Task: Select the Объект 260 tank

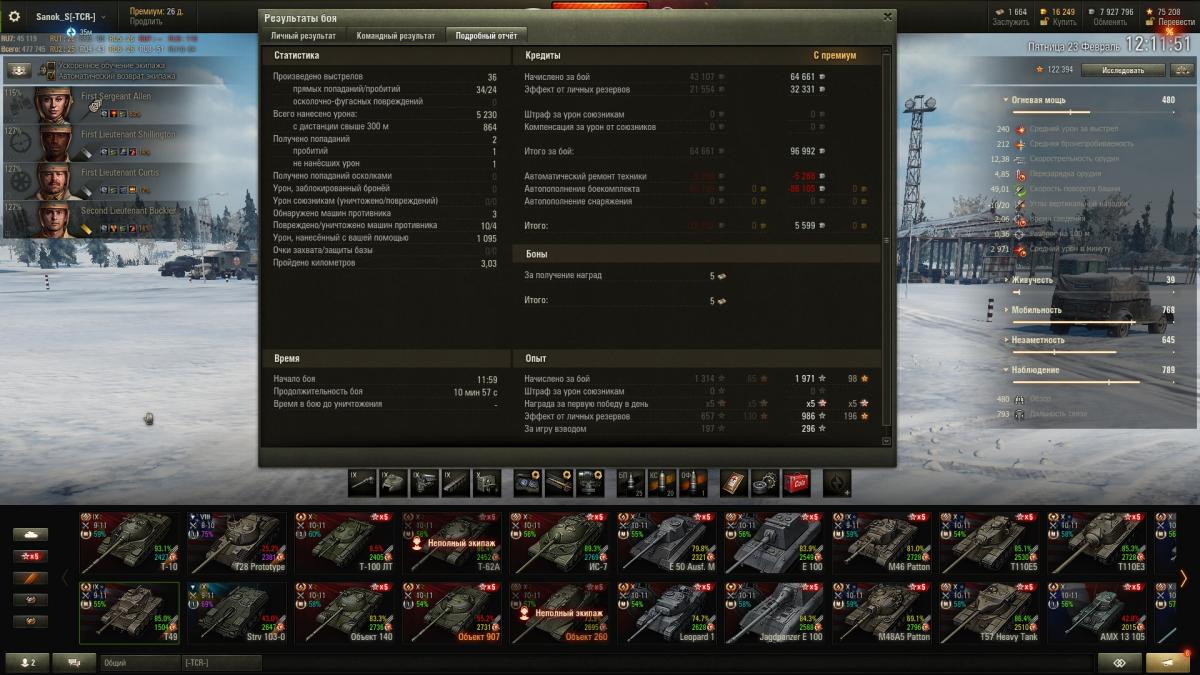Action: [x=559, y=613]
